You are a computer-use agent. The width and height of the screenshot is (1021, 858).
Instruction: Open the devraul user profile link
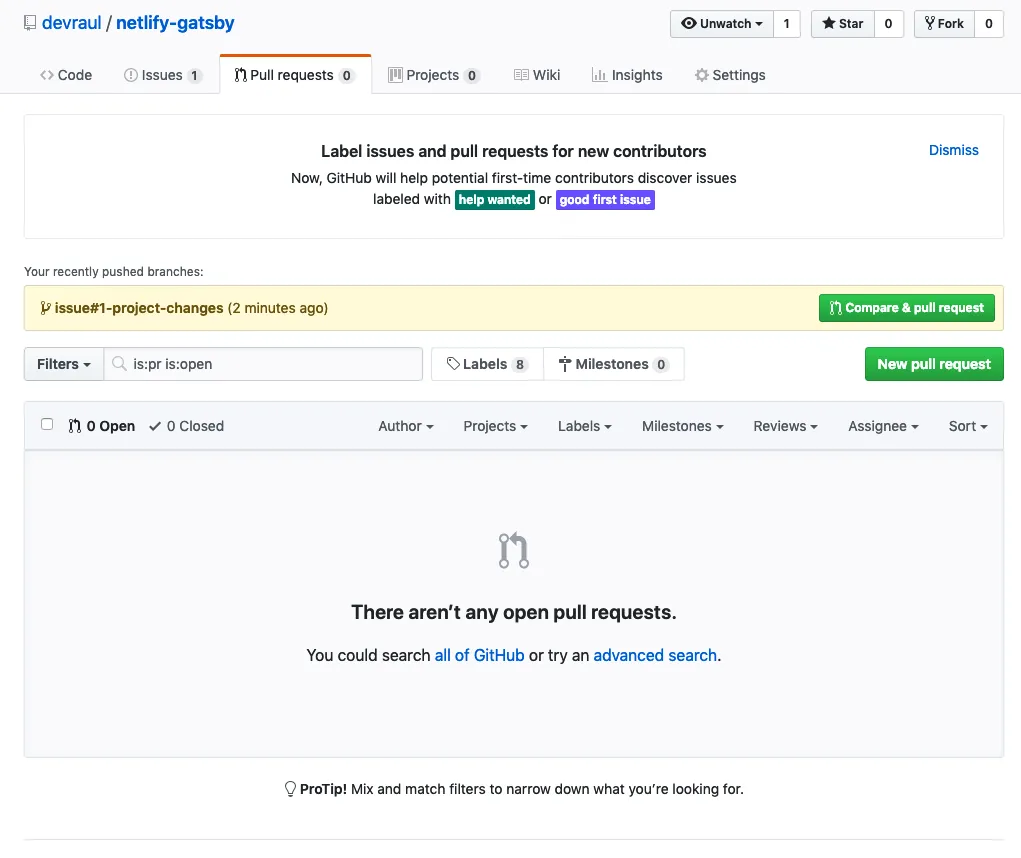click(x=72, y=23)
